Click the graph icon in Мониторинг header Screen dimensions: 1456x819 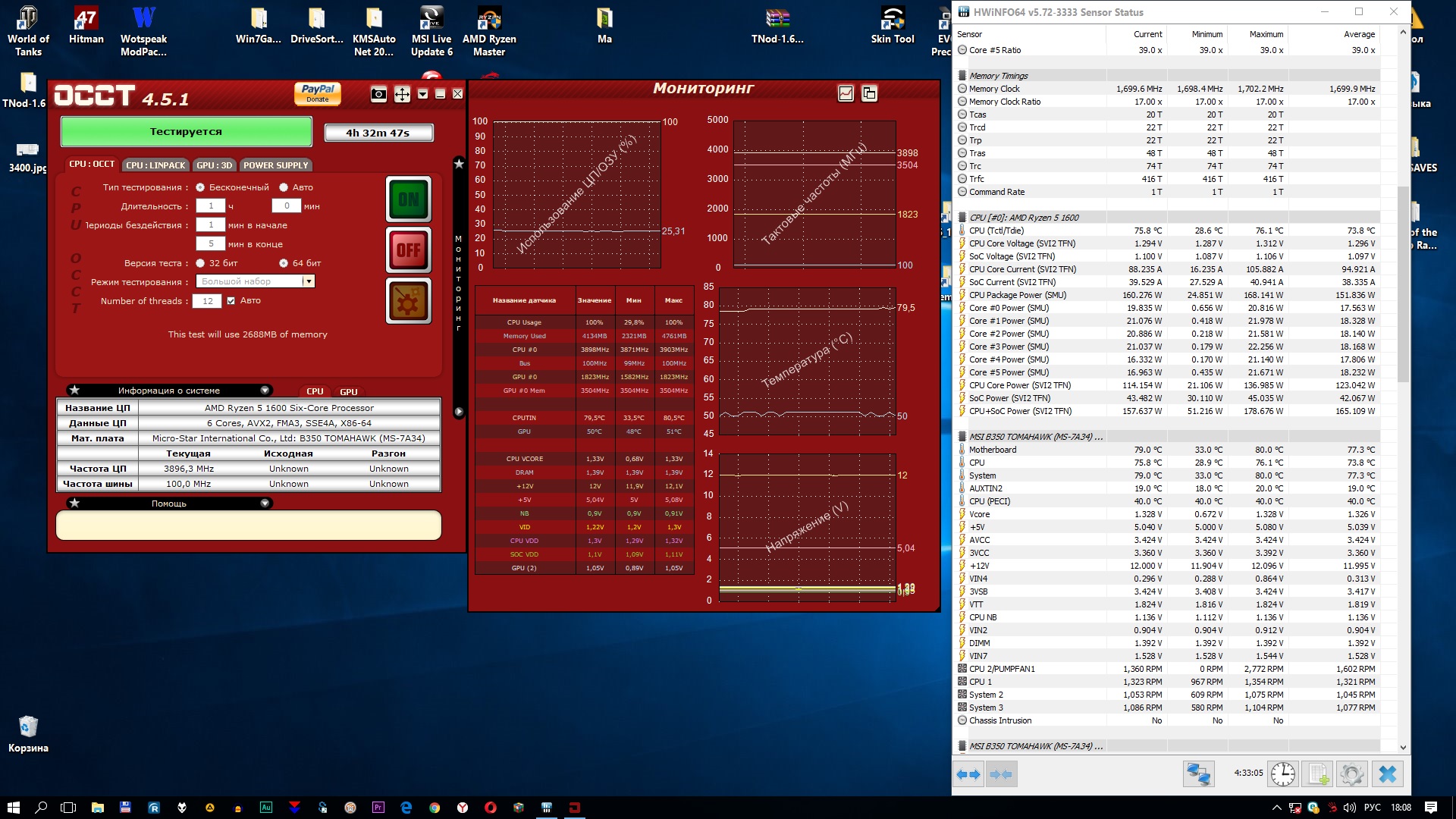[846, 93]
